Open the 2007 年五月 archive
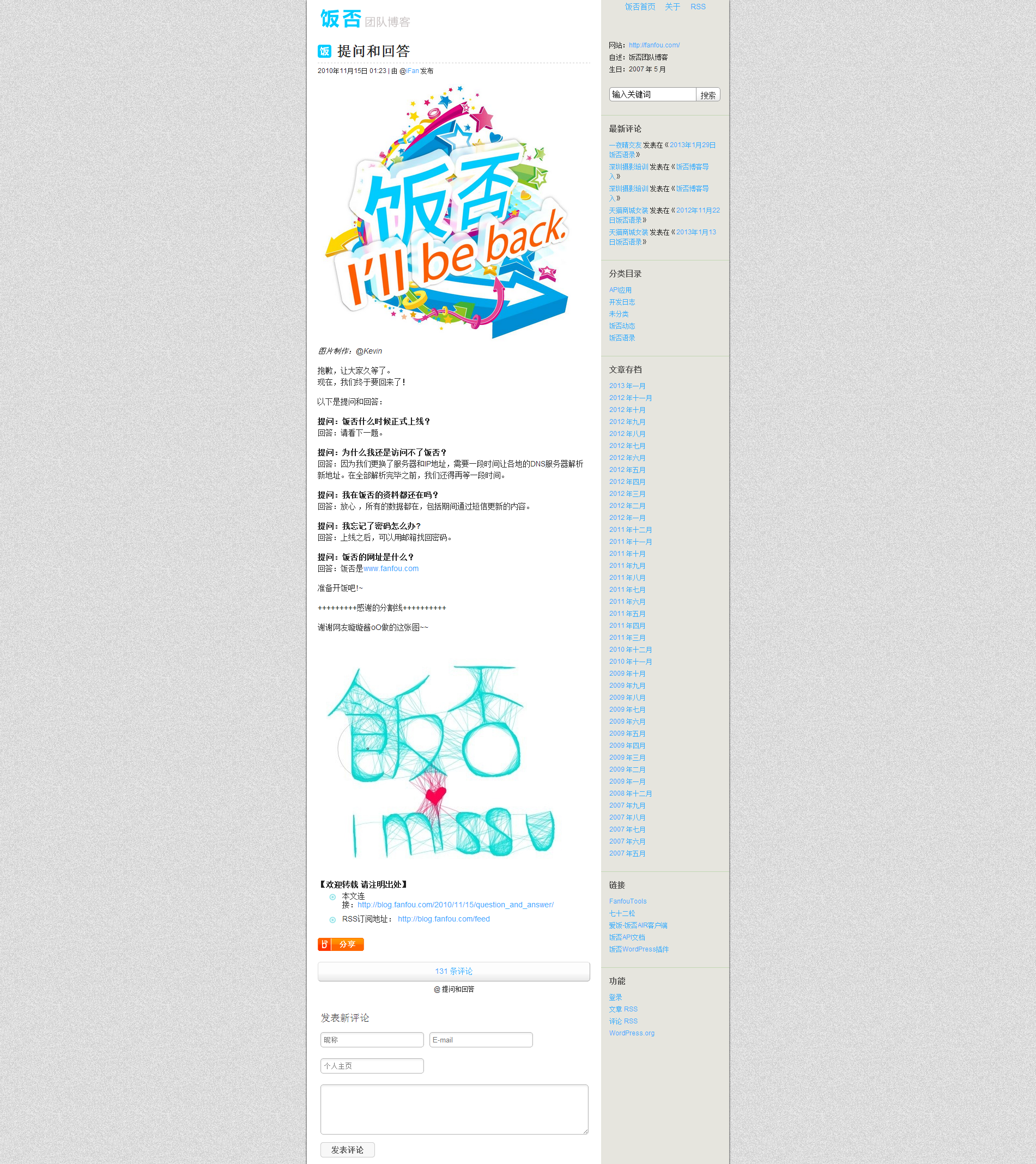 tap(627, 853)
